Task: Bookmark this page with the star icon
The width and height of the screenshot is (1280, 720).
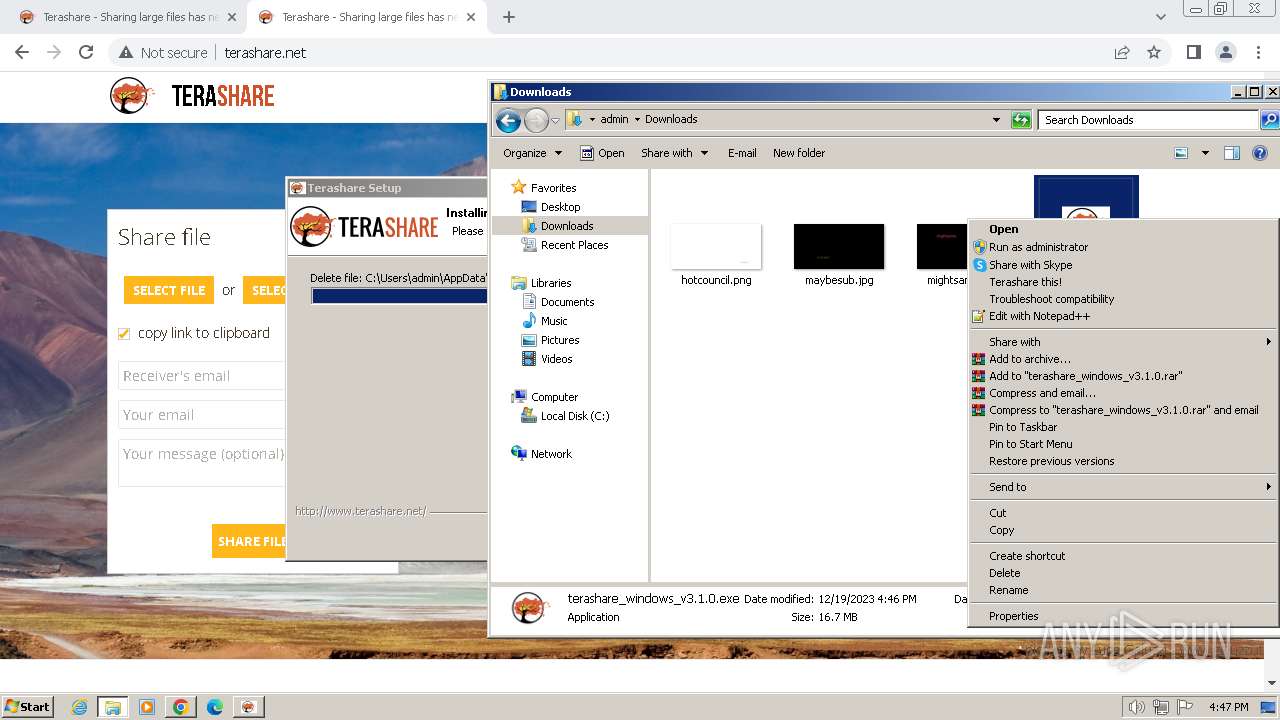Action: [x=1154, y=52]
